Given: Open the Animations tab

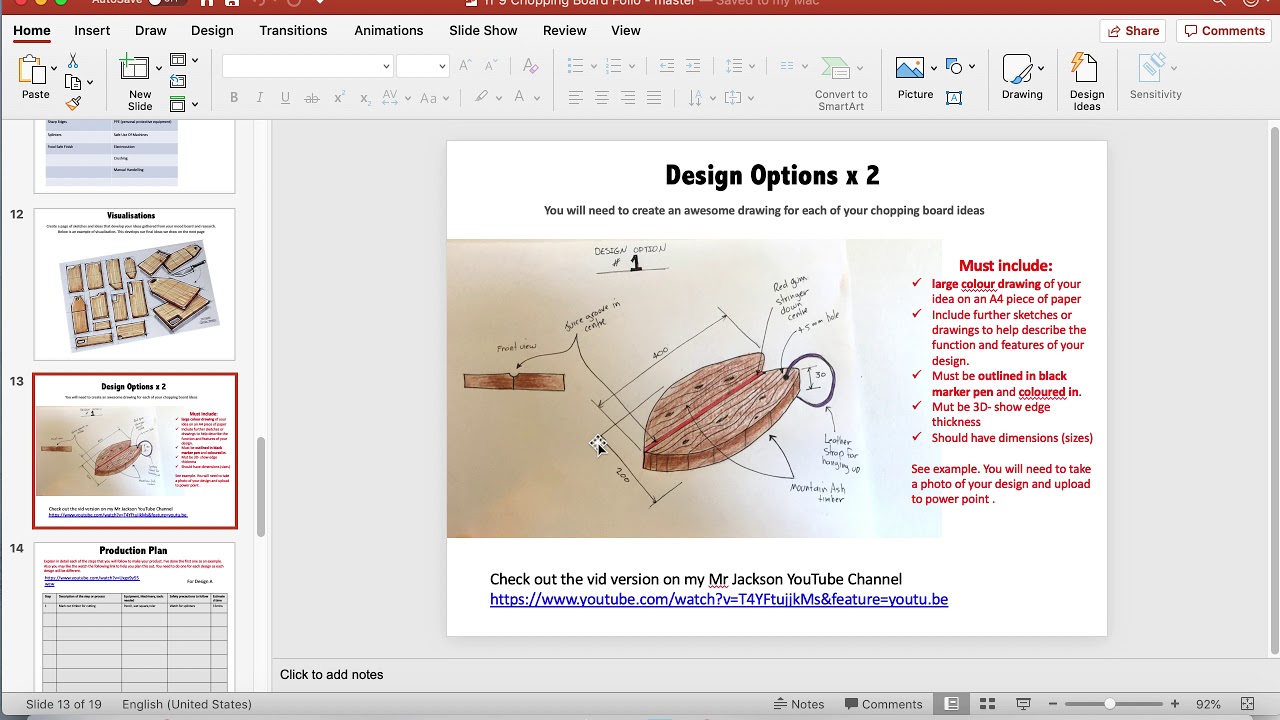Looking at the screenshot, I should pyautogui.click(x=389, y=30).
